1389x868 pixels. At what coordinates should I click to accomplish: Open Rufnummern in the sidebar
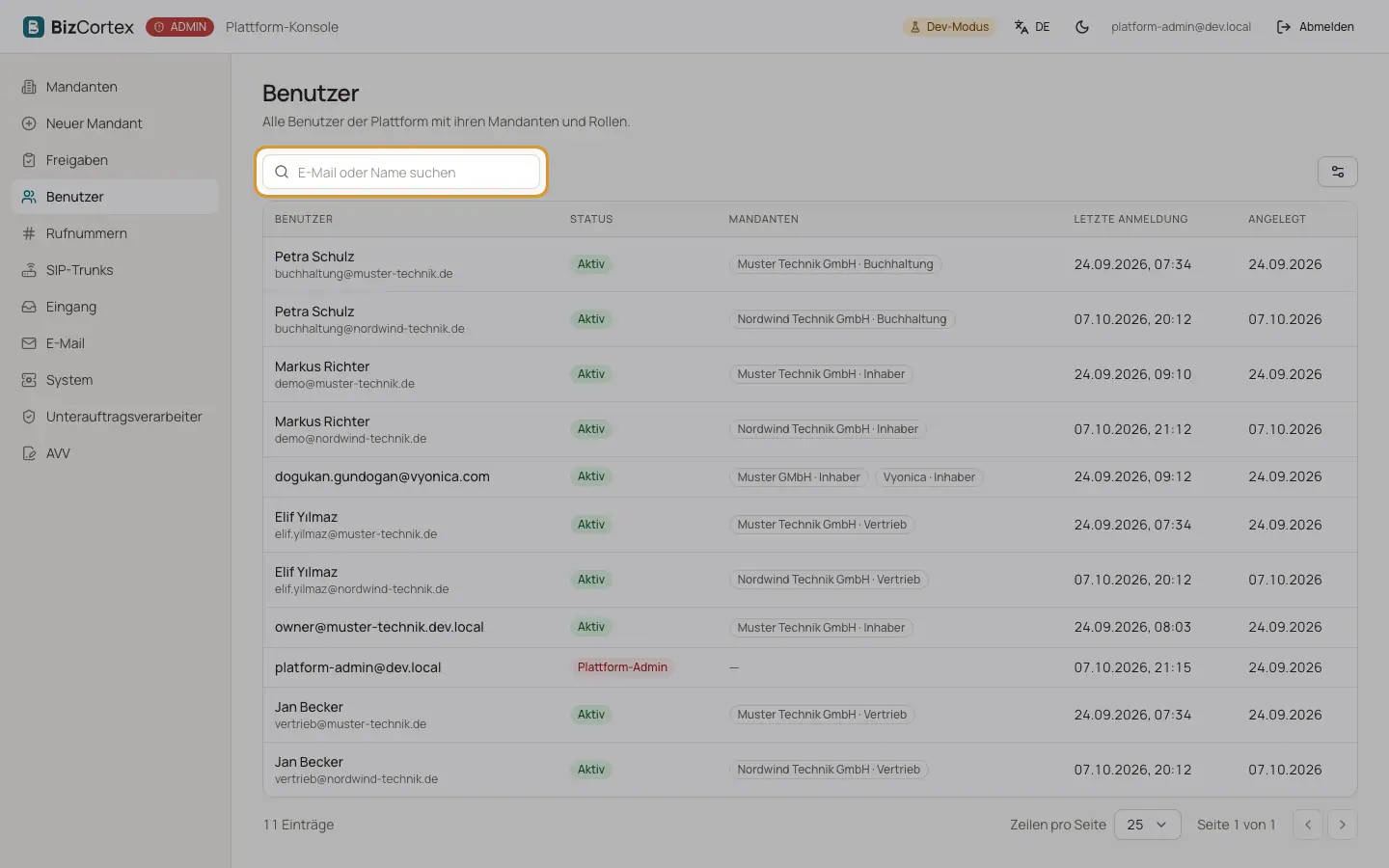click(115, 233)
